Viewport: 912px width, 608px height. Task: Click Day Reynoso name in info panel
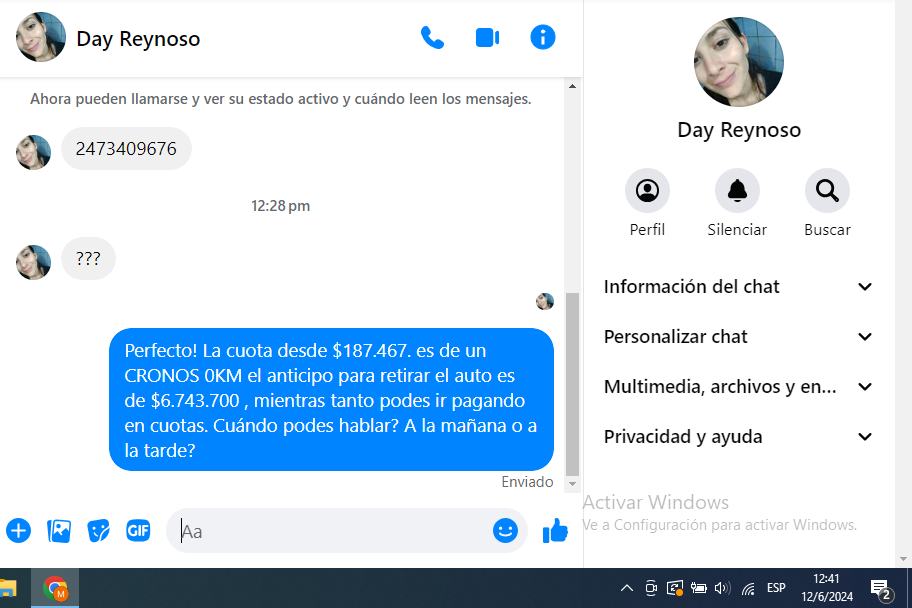[x=739, y=130]
